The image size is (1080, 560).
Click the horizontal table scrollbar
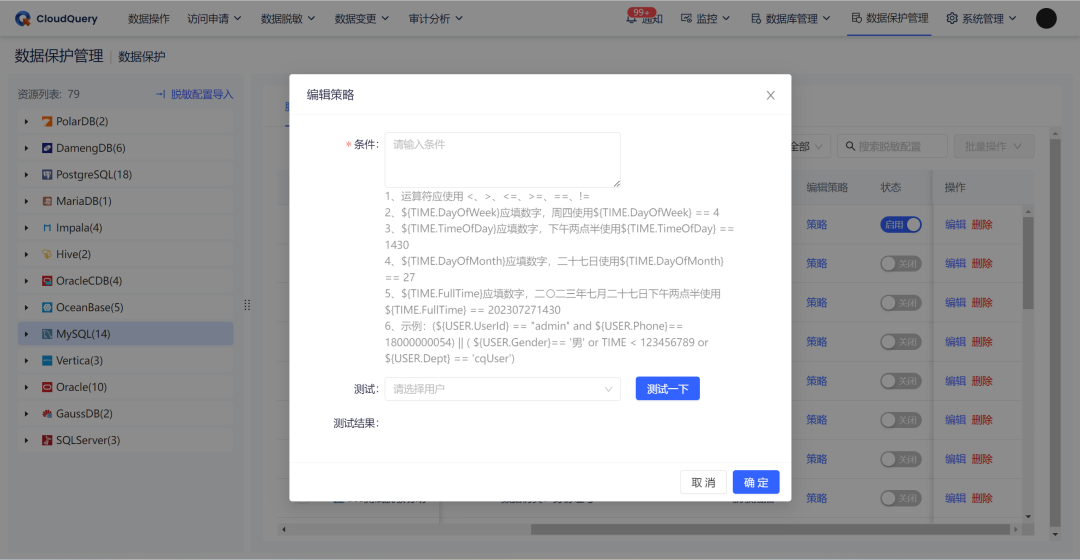tap(769, 530)
